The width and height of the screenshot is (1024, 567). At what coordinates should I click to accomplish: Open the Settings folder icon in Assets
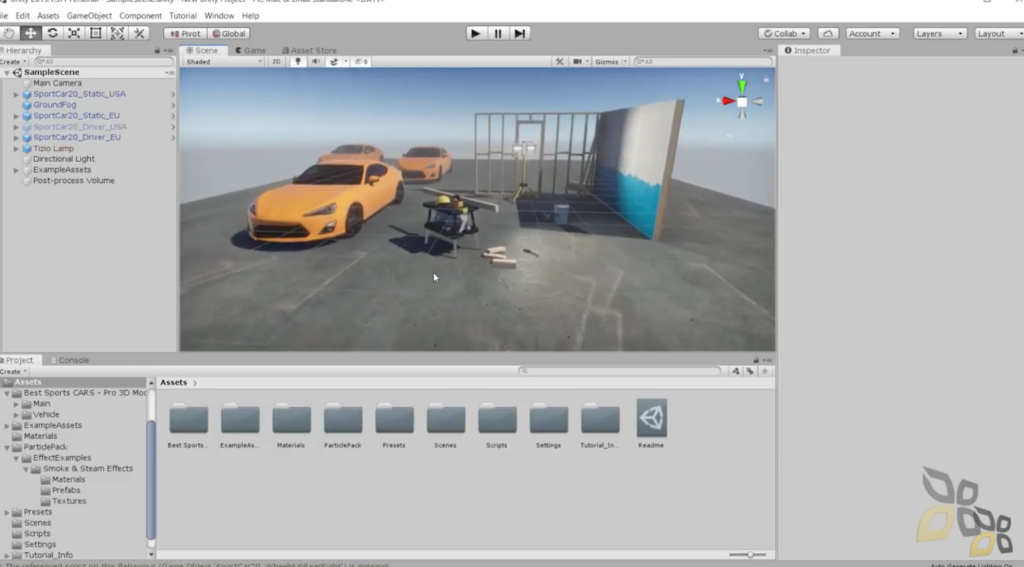pyautogui.click(x=549, y=419)
